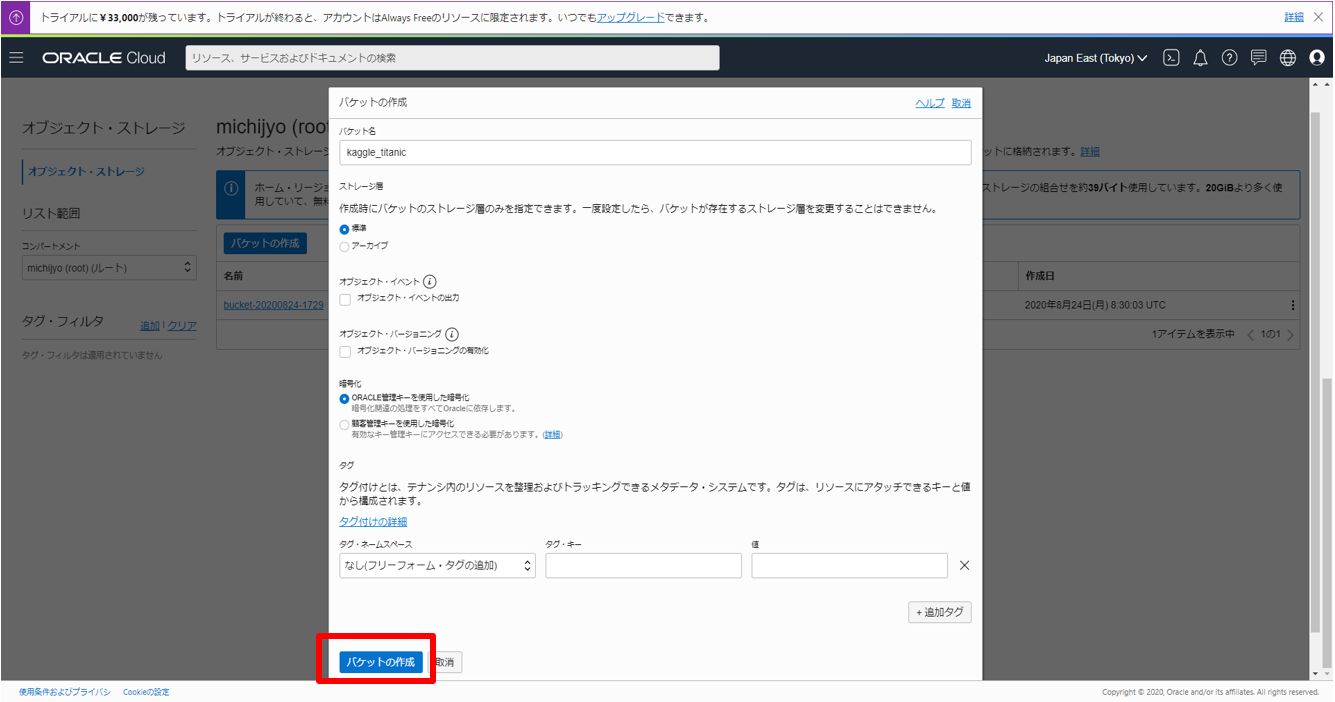Open the tag namespace dropdown
This screenshot has width=1335, height=702.
coord(437,566)
